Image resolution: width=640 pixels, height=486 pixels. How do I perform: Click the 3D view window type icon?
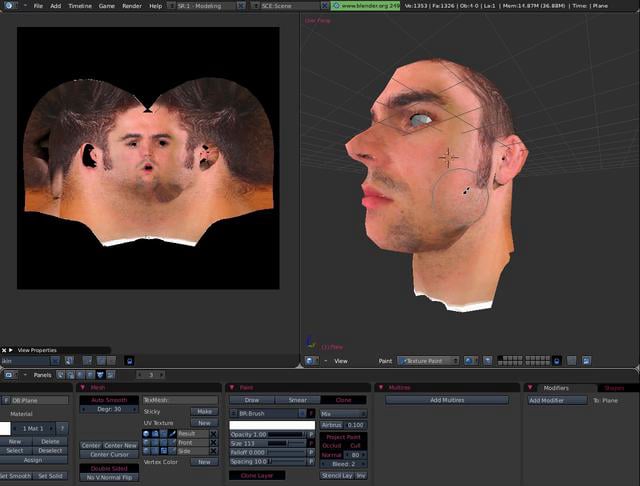(x=310, y=361)
